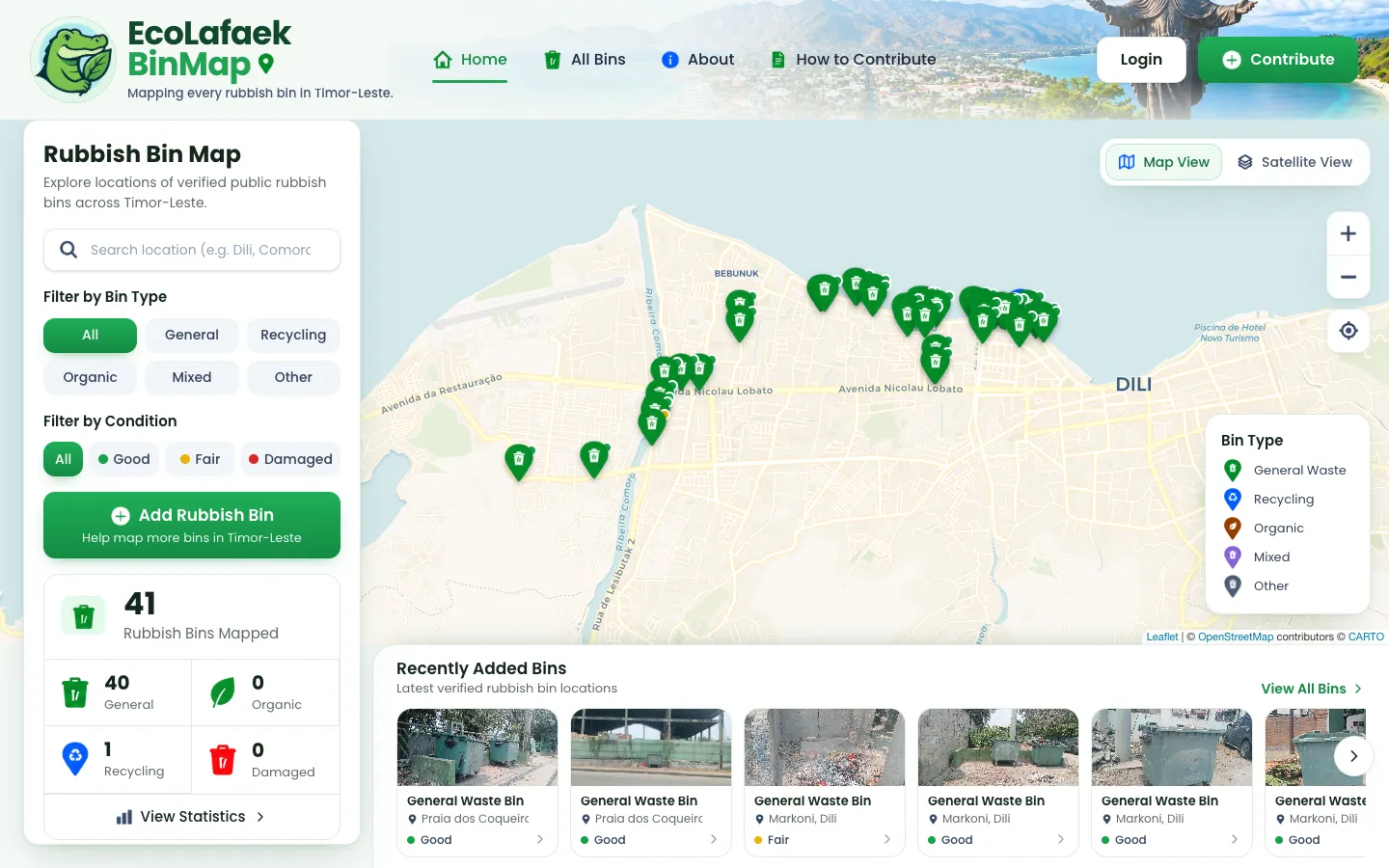
Task: Open the Fair condition Marconi bin card
Action: click(825, 782)
